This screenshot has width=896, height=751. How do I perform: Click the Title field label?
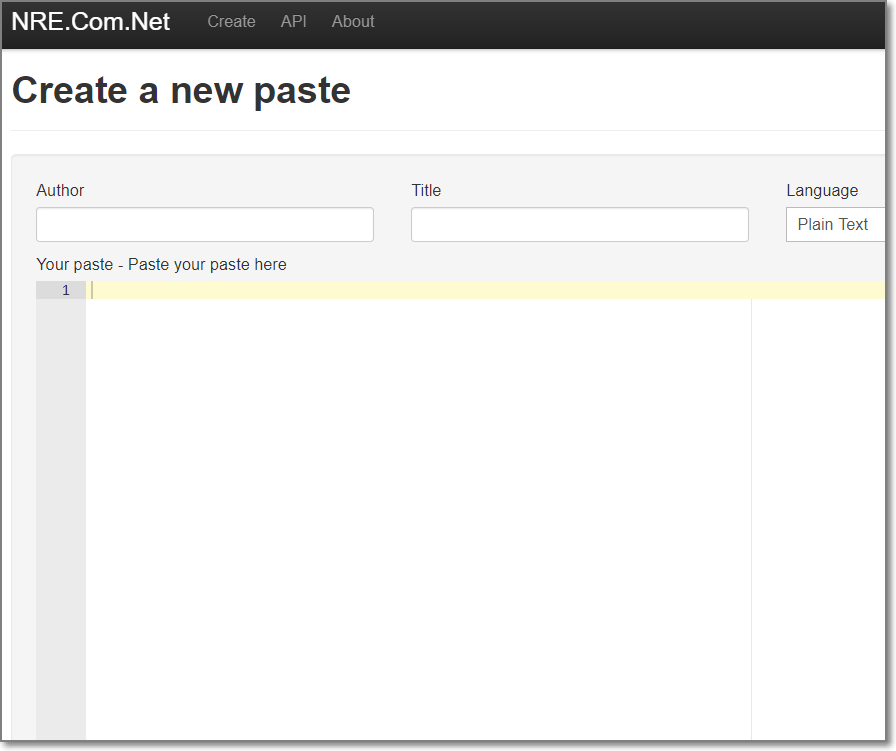coord(426,191)
